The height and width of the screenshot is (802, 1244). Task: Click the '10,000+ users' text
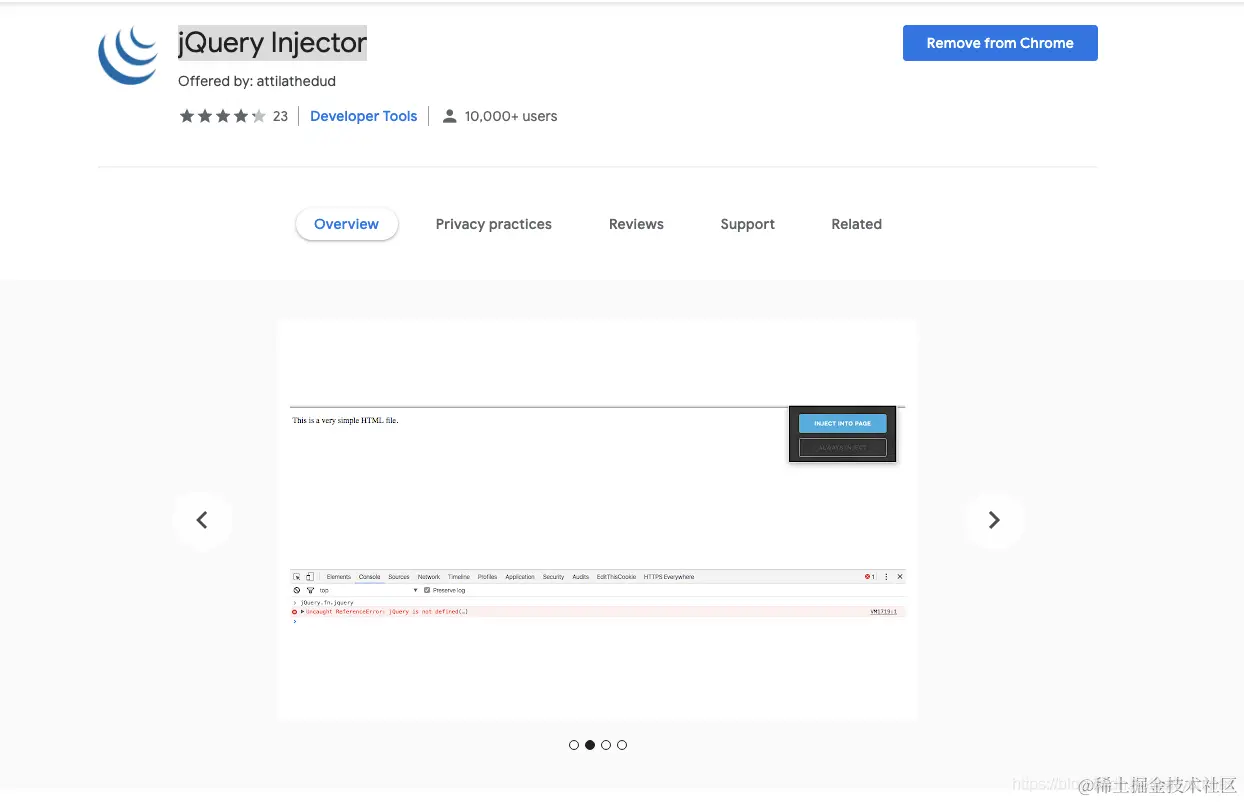pyautogui.click(x=511, y=116)
